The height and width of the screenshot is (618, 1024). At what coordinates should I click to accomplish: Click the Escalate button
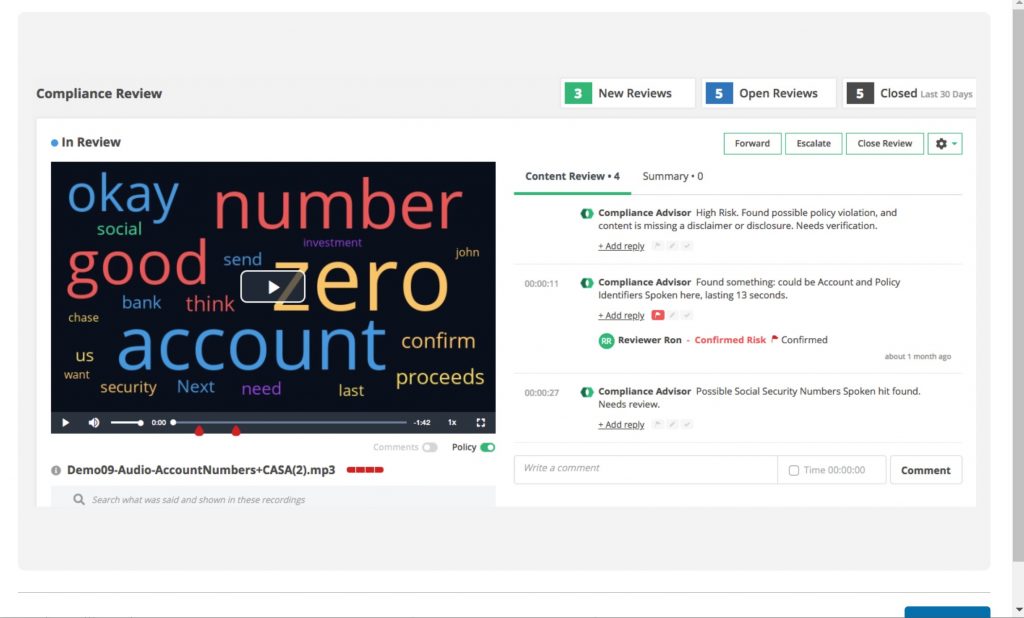pos(814,144)
